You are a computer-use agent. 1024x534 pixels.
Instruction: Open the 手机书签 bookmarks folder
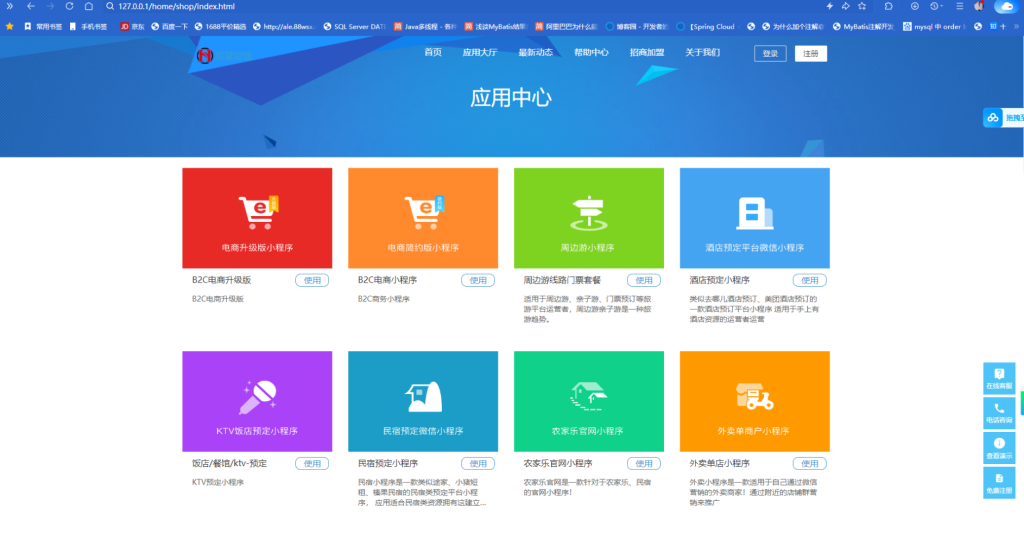pyautogui.click(x=88, y=27)
